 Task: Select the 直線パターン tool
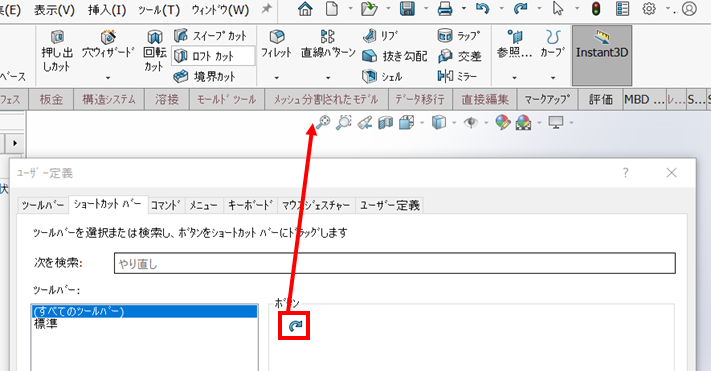tap(328, 44)
